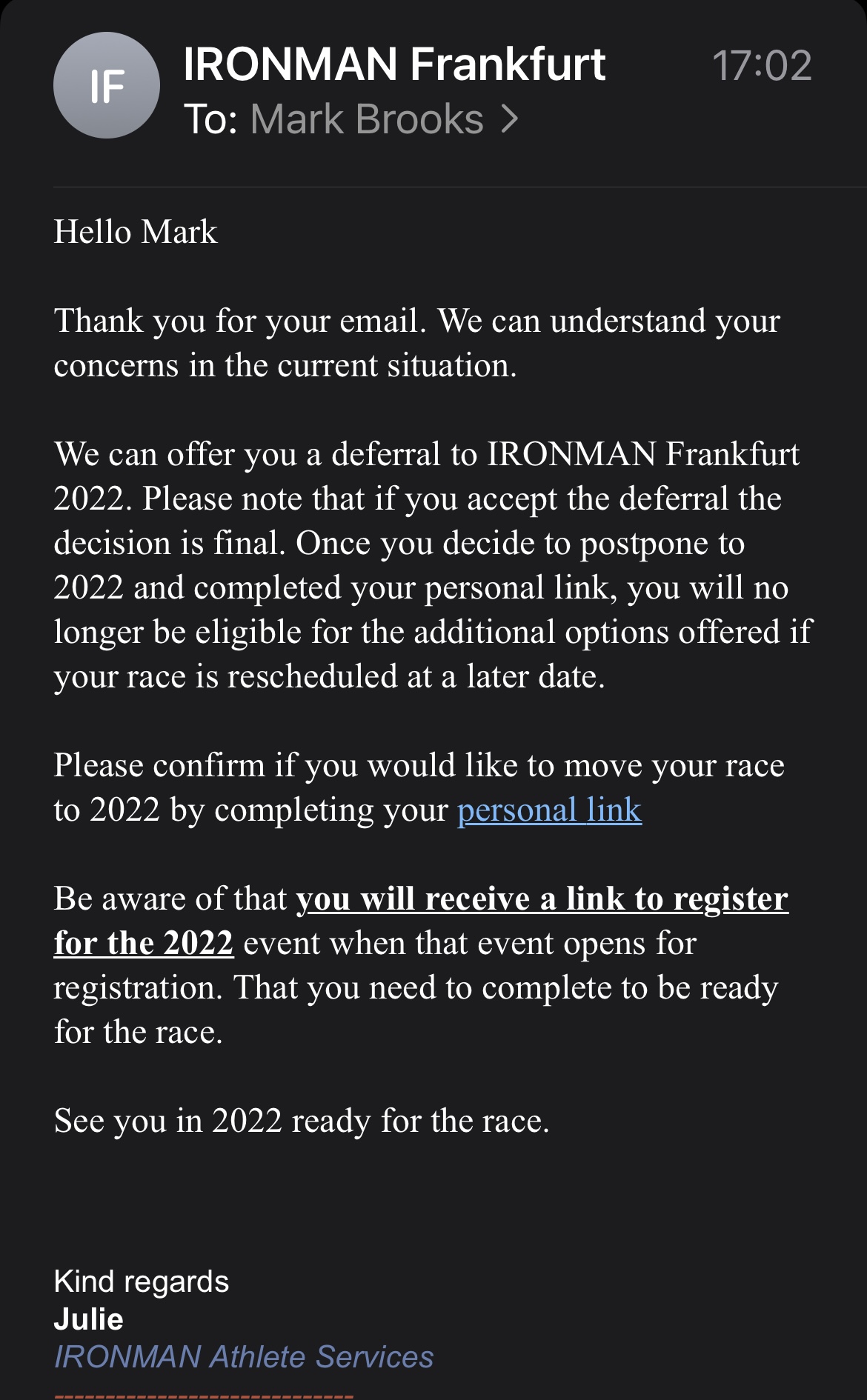This screenshot has height=1400, width=867.
Task: Tap the "registration. That you need to complete" line
Action: (x=416, y=987)
